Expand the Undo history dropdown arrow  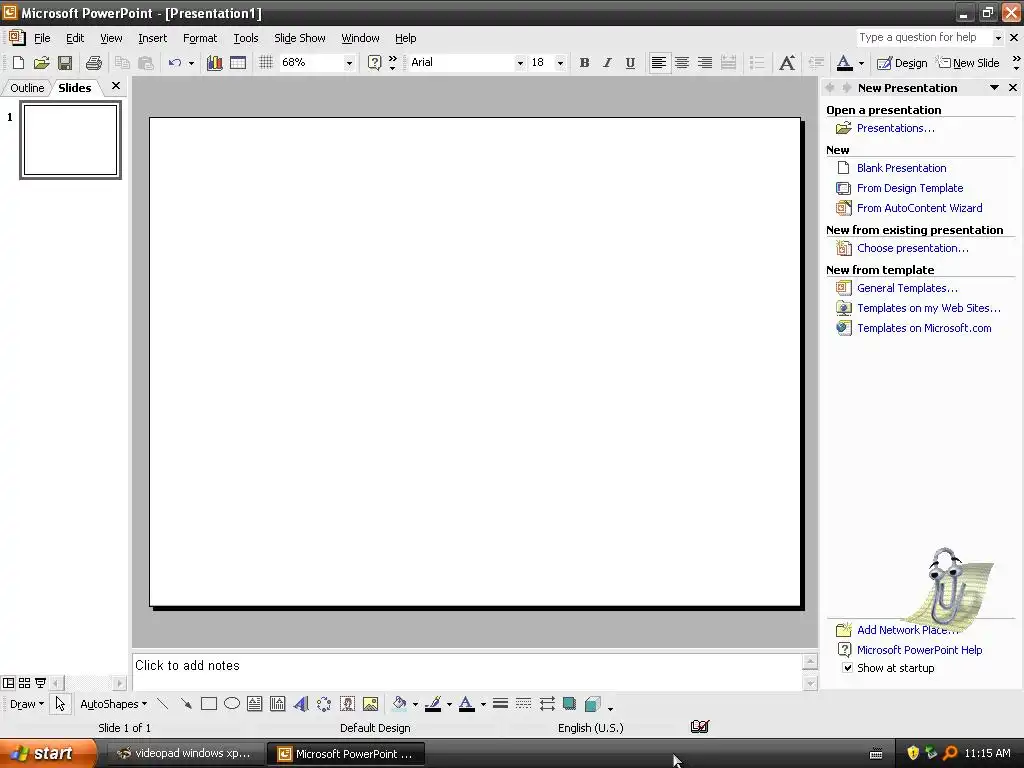click(x=191, y=63)
